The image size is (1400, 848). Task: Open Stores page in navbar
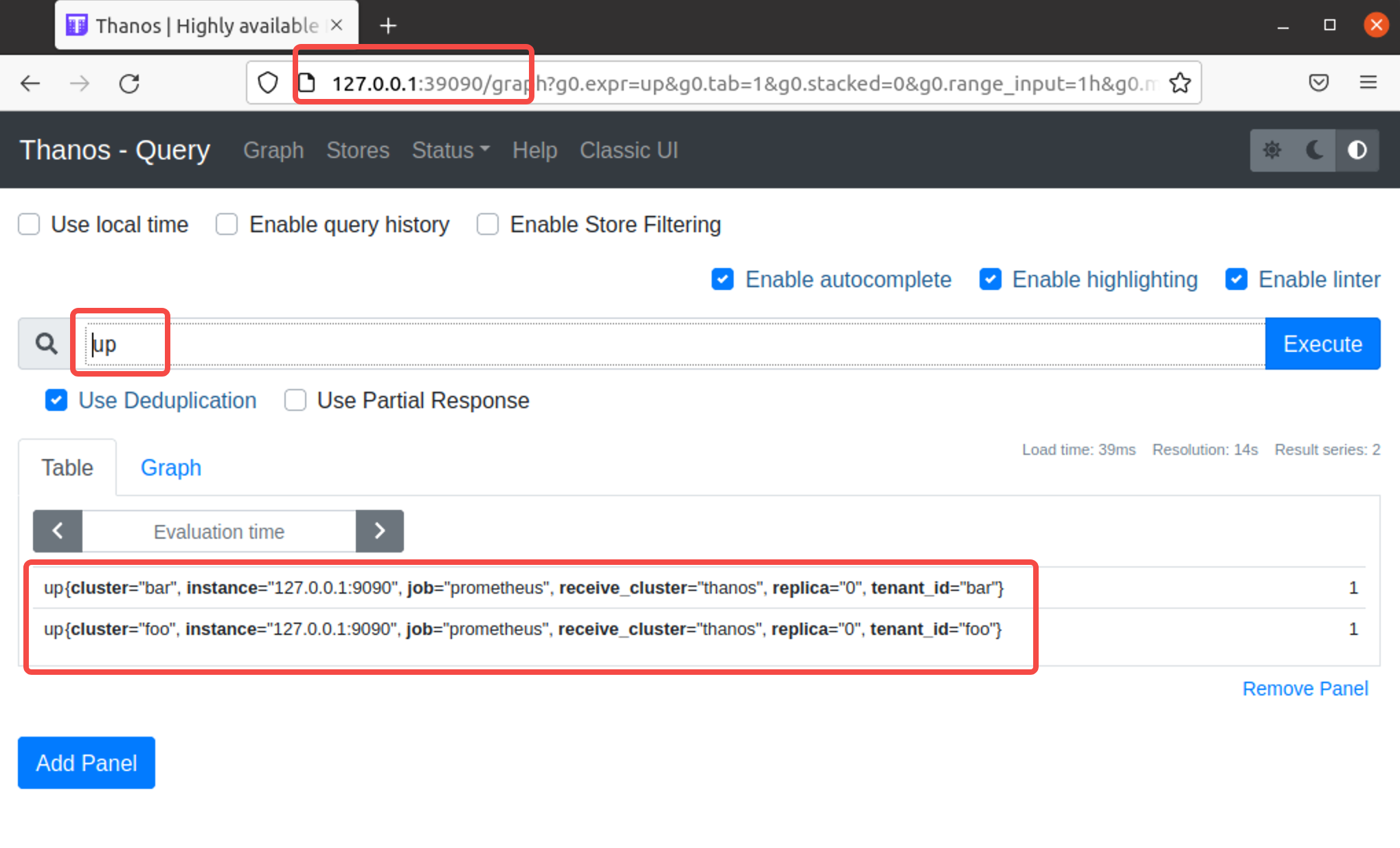pos(357,150)
